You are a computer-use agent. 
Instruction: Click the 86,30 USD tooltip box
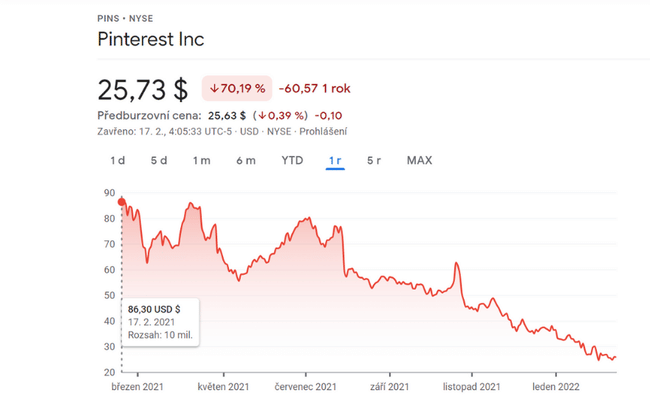160,321
